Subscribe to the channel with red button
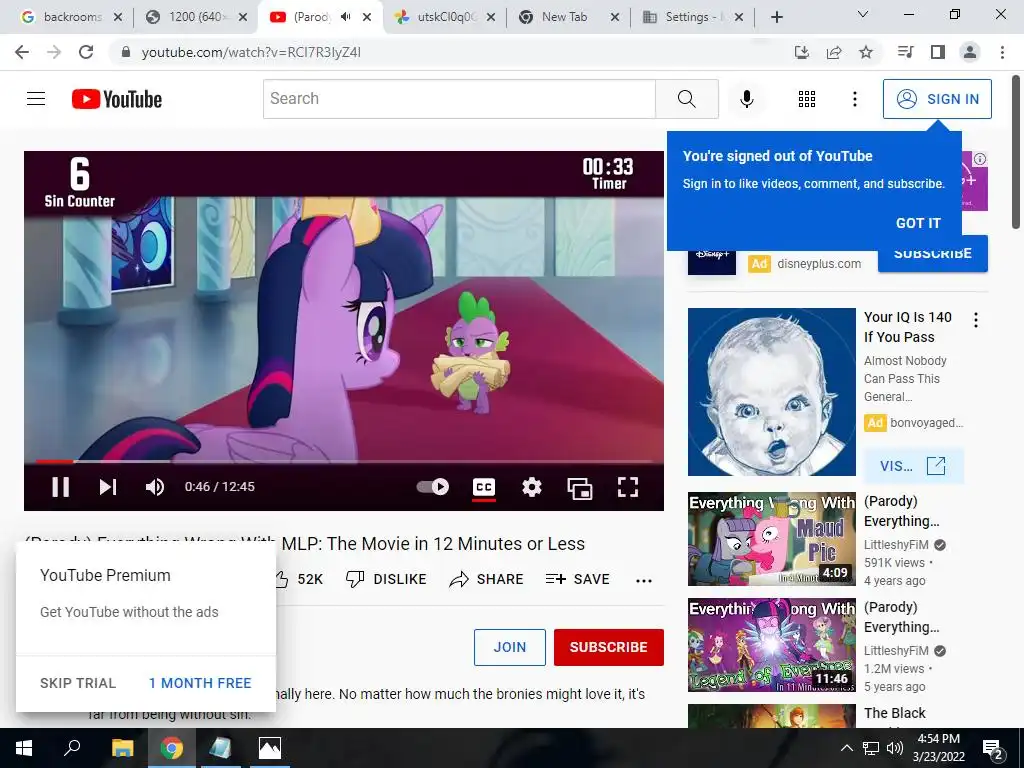 609,647
